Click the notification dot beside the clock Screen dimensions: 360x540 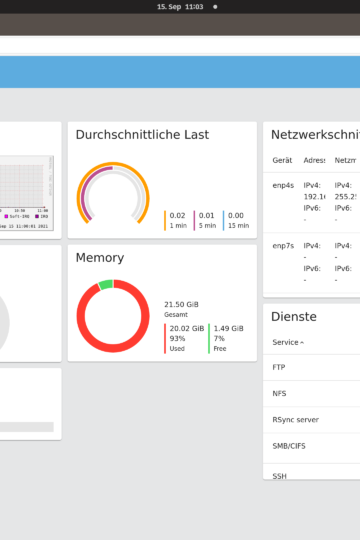(x=215, y=7)
